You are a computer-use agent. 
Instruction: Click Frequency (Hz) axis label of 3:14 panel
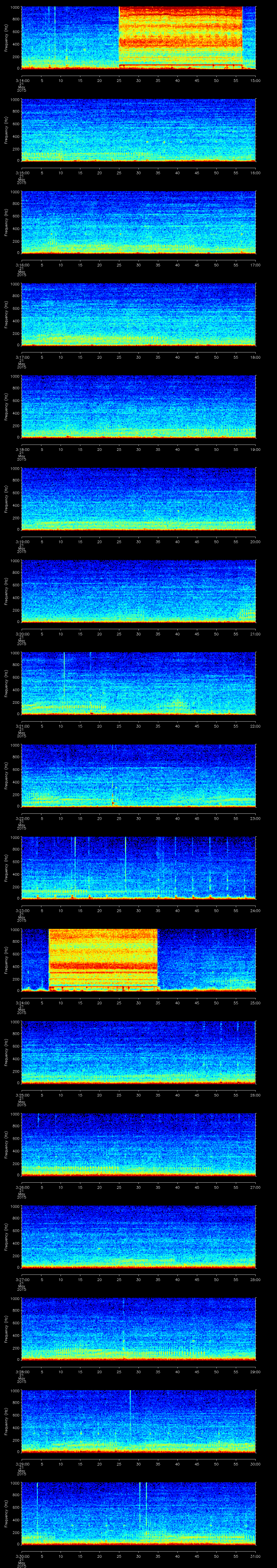6,38
